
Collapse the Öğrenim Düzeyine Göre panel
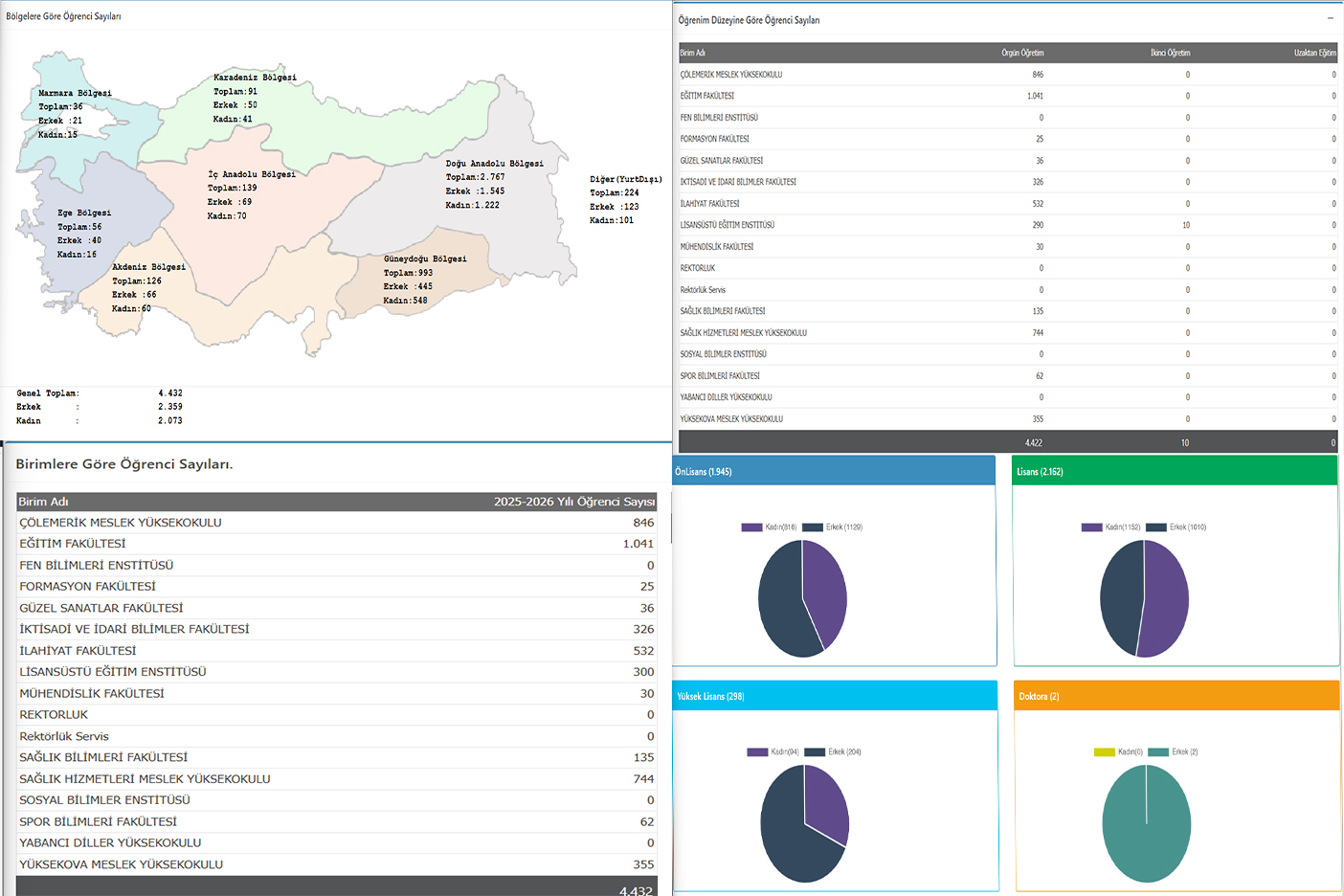click(1330, 19)
